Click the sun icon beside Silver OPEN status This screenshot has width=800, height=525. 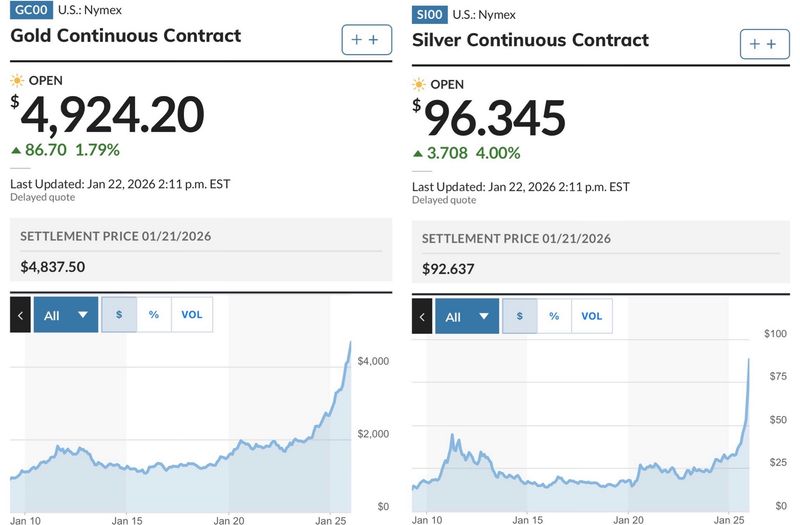[418, 85]
